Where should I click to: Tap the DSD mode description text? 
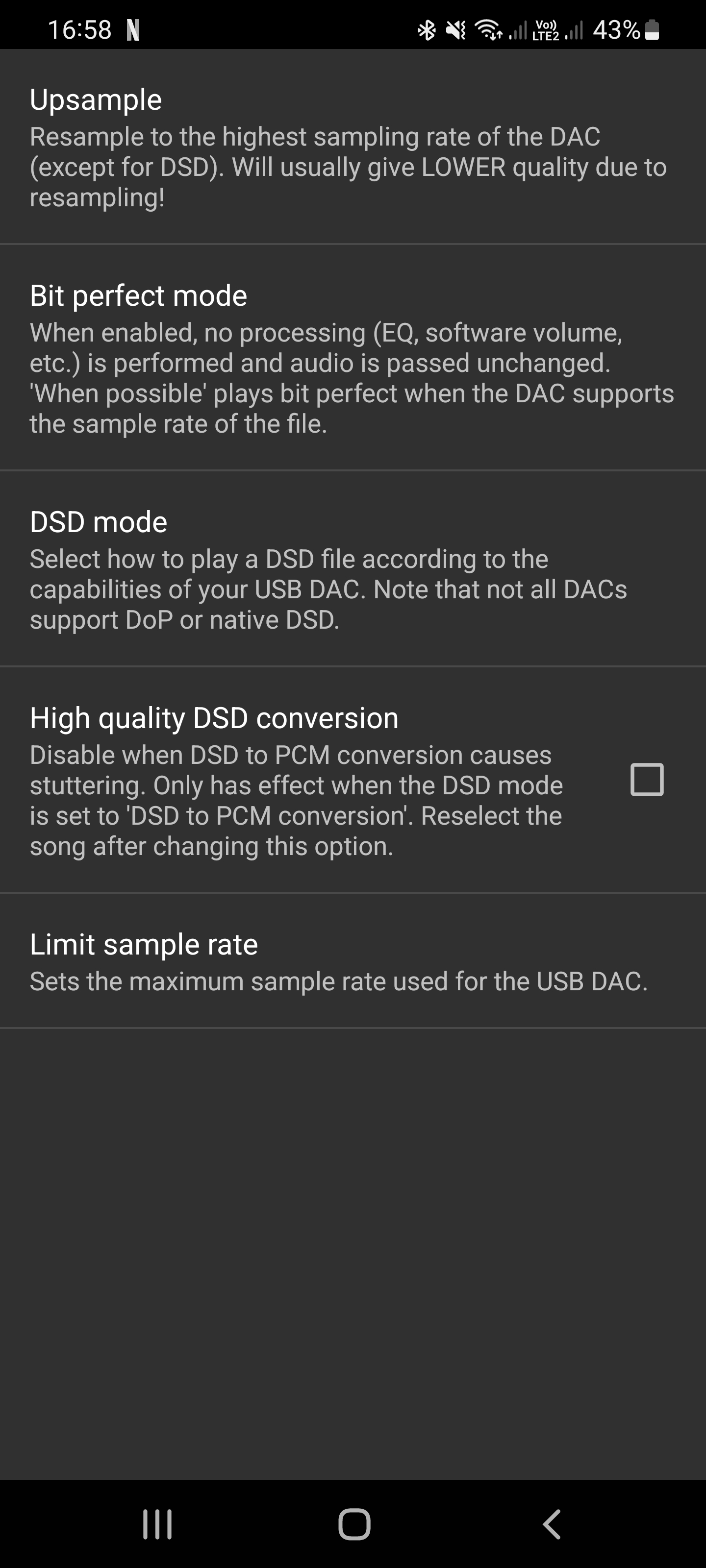pyautogui.click(x=328, y=589)
